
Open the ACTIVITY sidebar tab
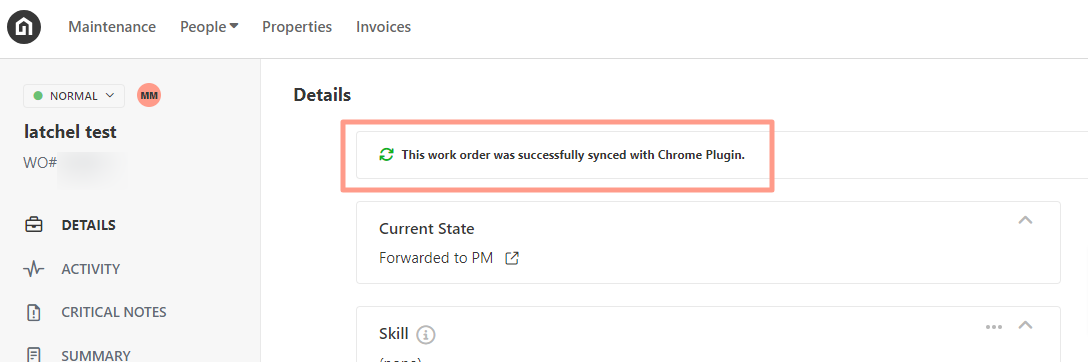pos(91,269)
